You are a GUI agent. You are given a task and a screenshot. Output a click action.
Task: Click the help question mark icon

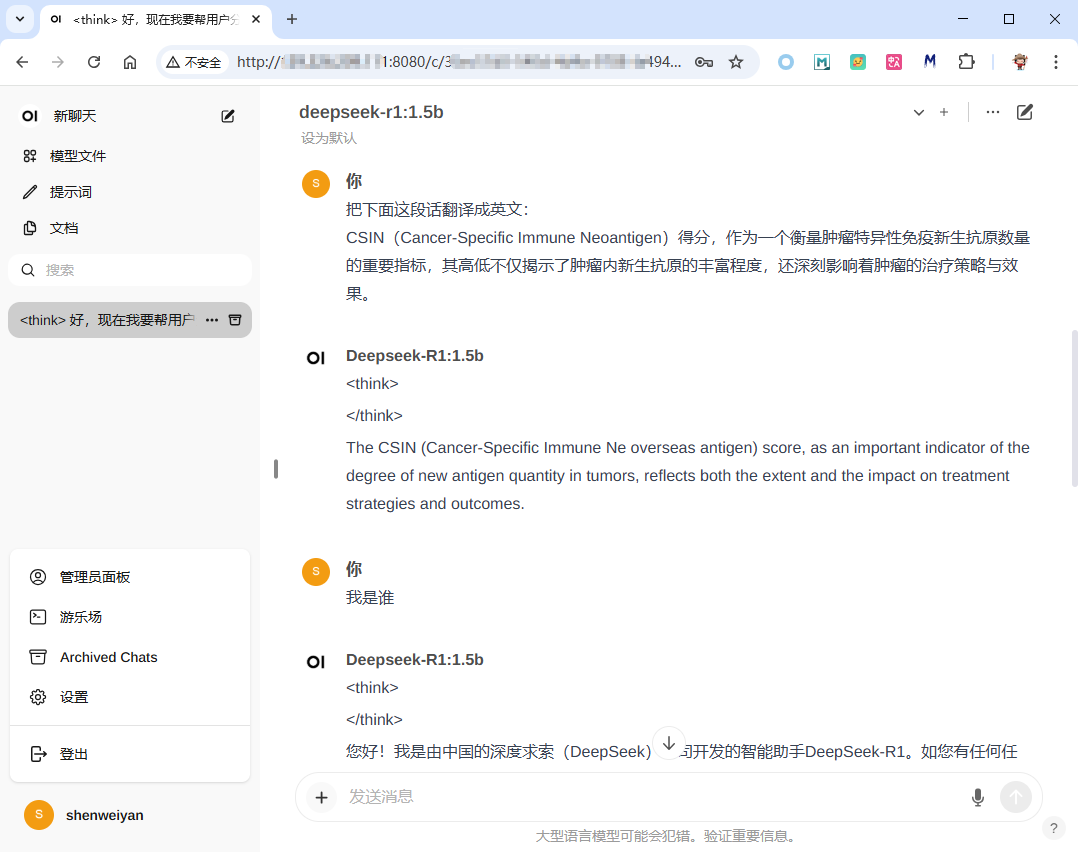point(1053,828)
